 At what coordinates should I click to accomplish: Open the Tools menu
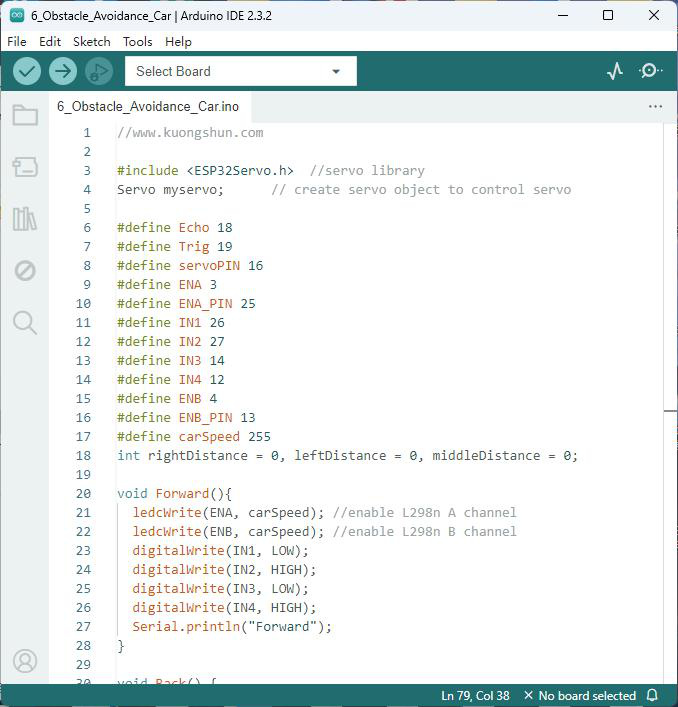click(x=137, y=42)
